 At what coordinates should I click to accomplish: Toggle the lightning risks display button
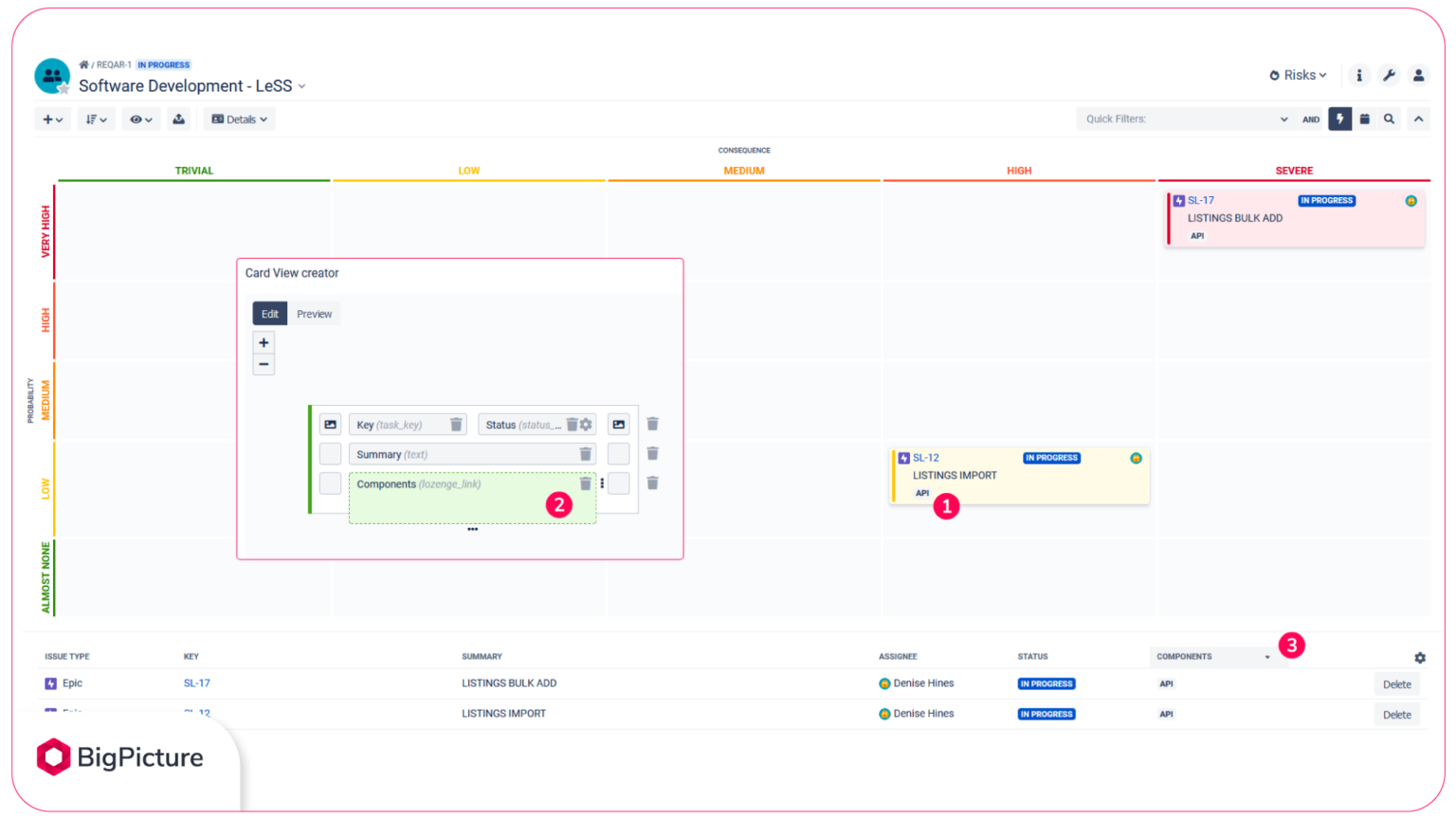(x=1339, y=118)
